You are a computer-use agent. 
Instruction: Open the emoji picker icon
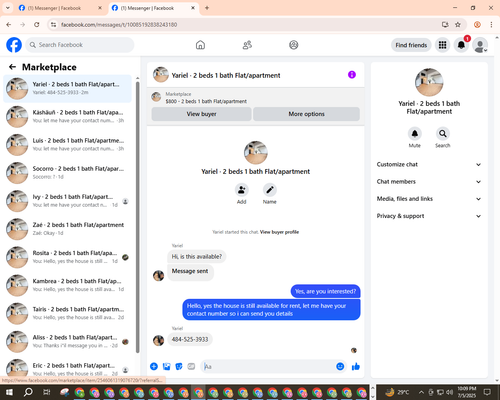(x=340, y=367)
